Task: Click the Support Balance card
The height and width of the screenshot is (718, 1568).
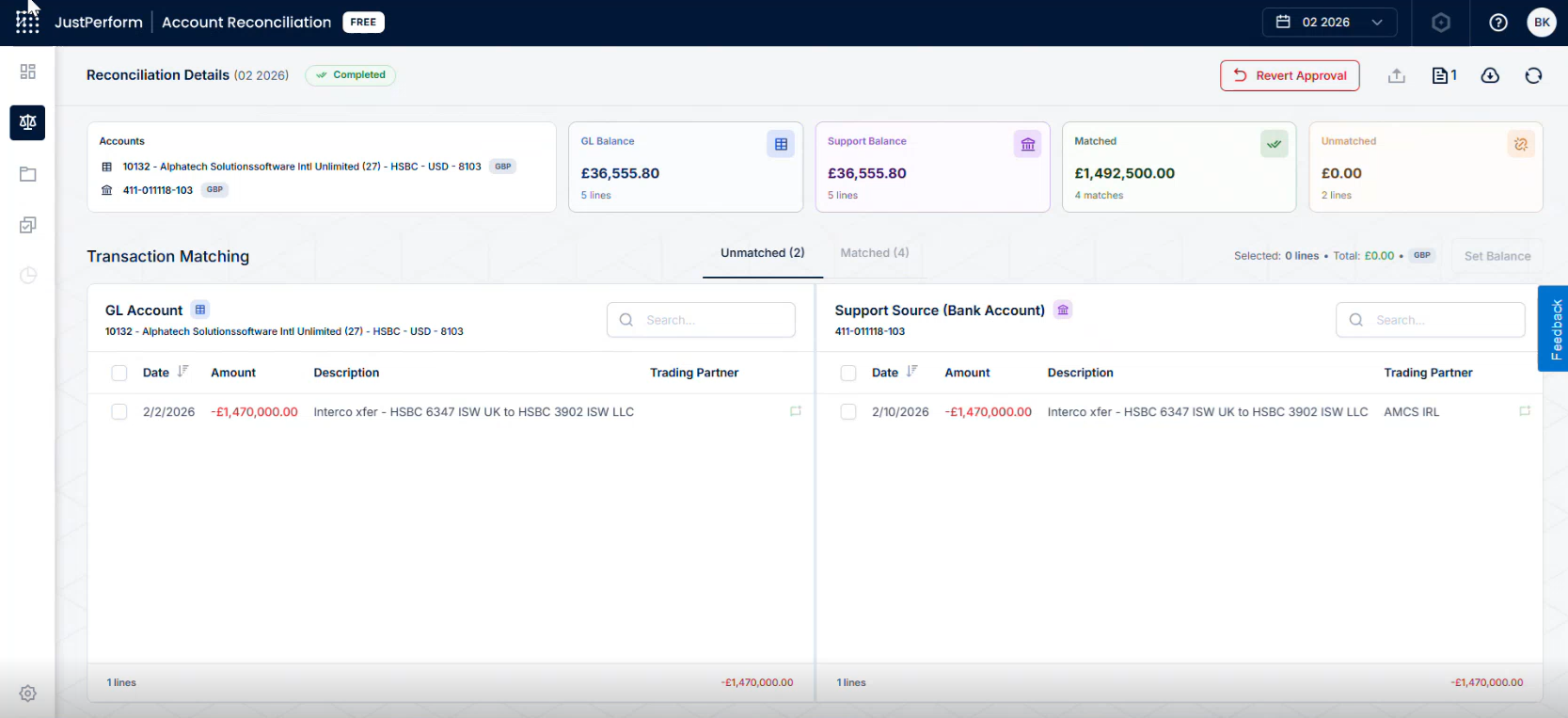Action: pyautogui.click(x=932, y=167)
